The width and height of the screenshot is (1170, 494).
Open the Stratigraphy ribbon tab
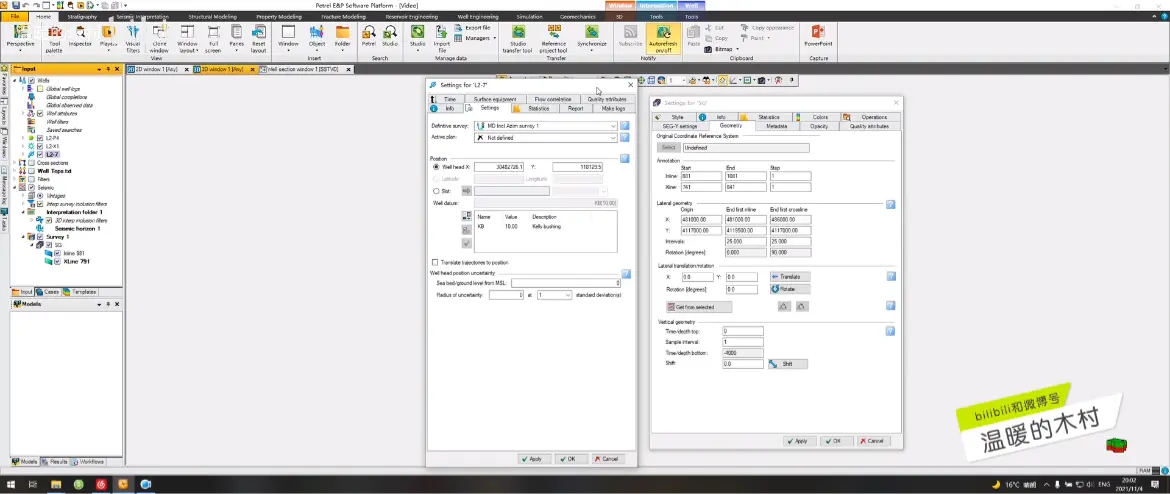(82, 16)
